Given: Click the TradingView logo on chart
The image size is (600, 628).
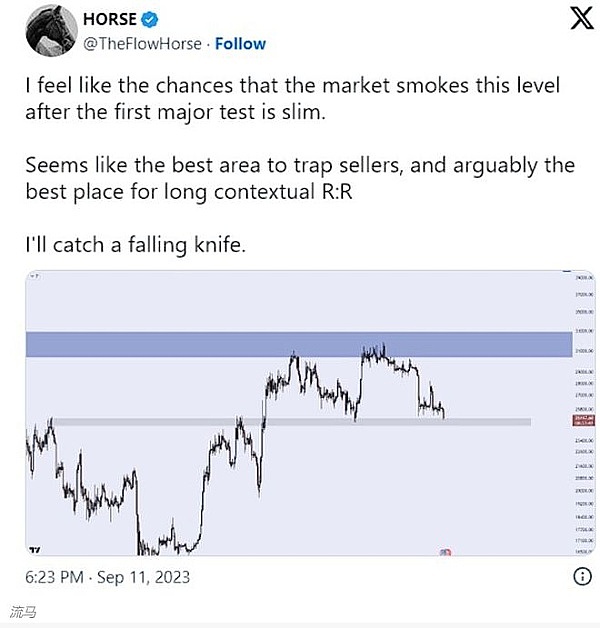Looking at the screenshot, I should (35, 549).
